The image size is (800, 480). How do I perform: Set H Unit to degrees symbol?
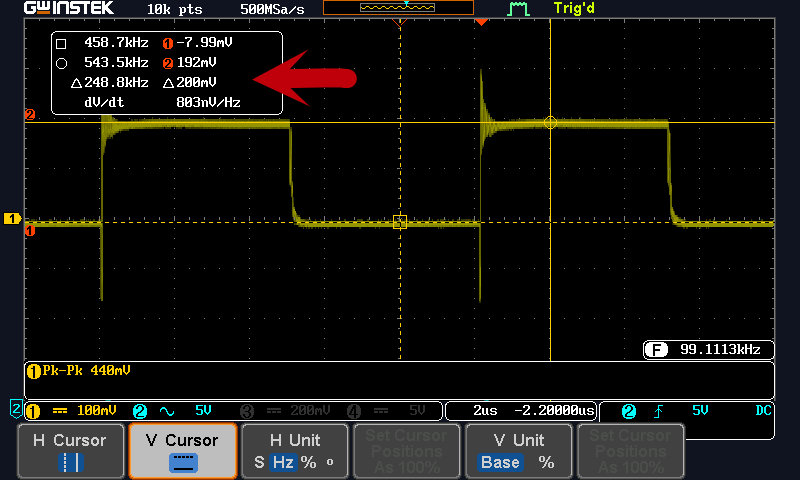(330, 462)
